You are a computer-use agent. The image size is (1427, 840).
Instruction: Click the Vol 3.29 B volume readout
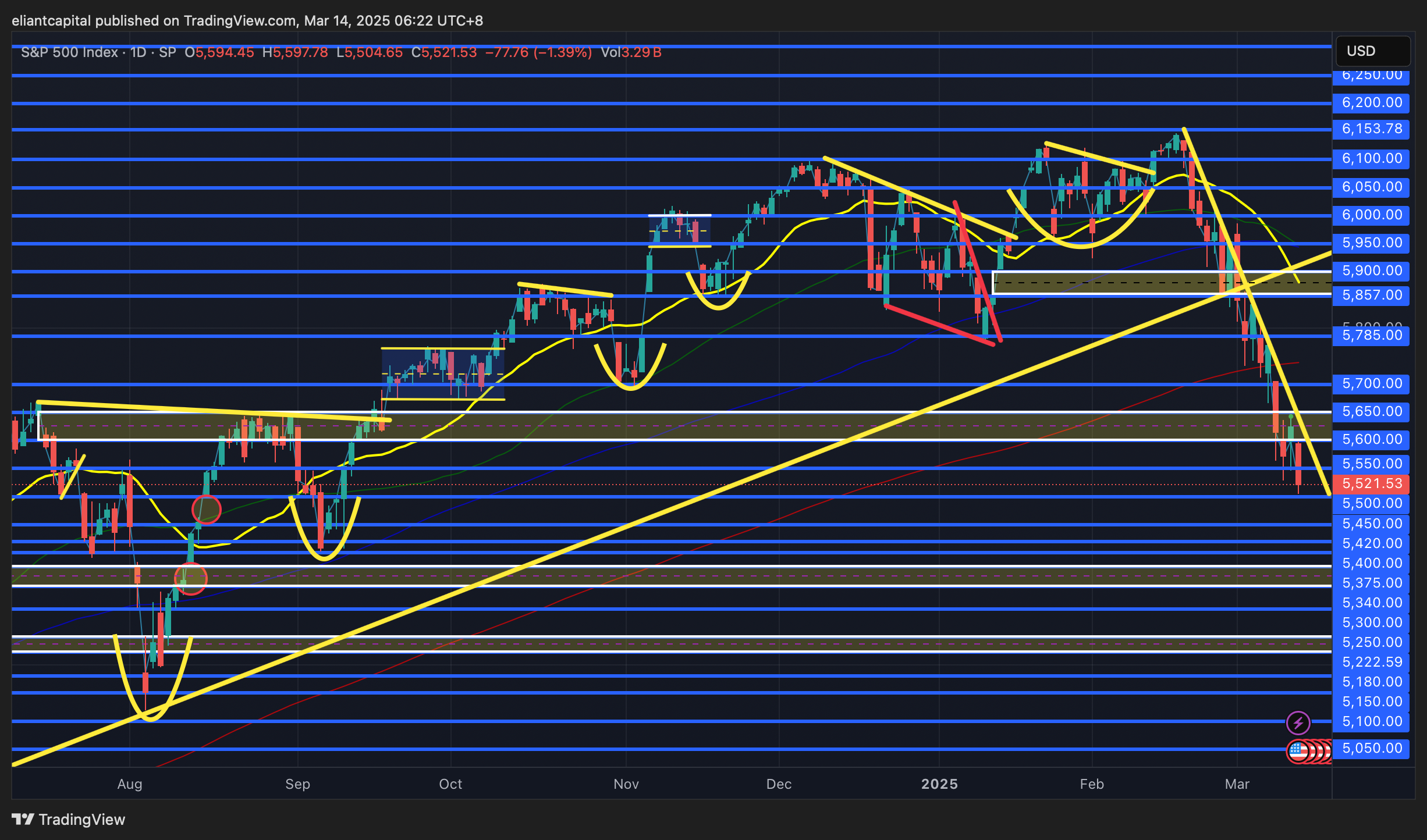coord(631,52)
